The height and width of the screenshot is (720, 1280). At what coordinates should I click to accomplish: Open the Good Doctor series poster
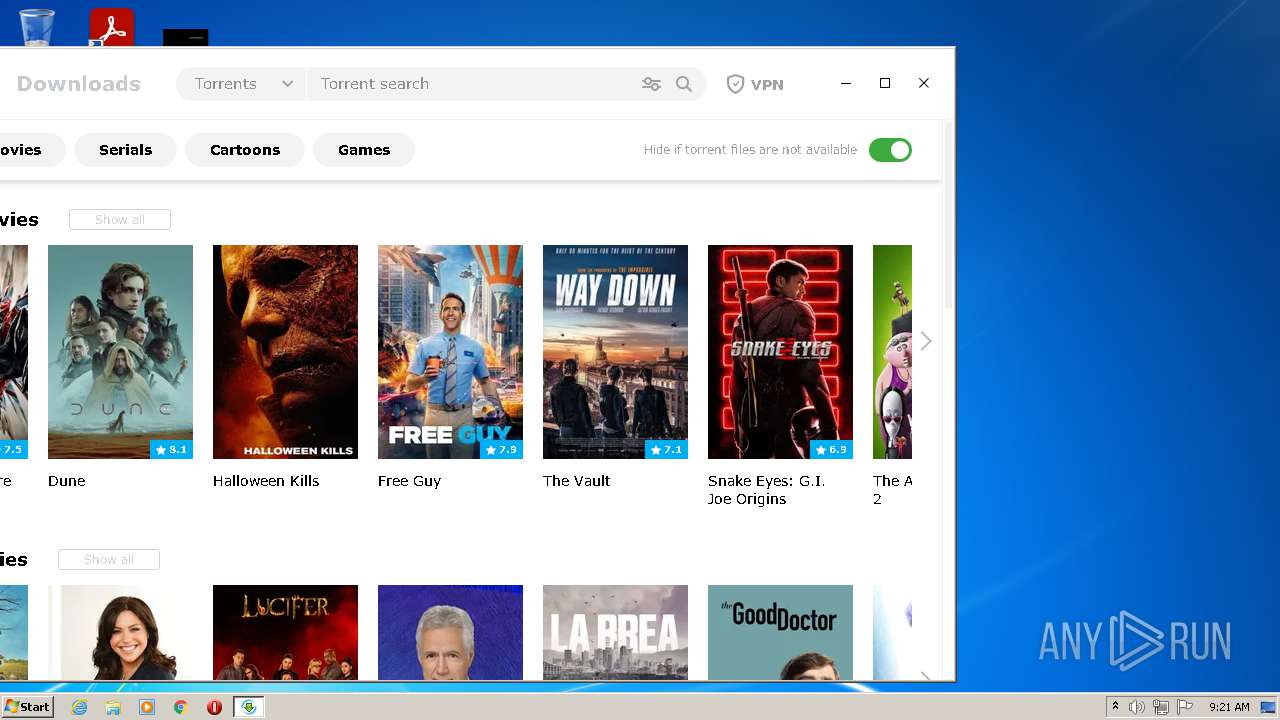[x=780, y=632]
